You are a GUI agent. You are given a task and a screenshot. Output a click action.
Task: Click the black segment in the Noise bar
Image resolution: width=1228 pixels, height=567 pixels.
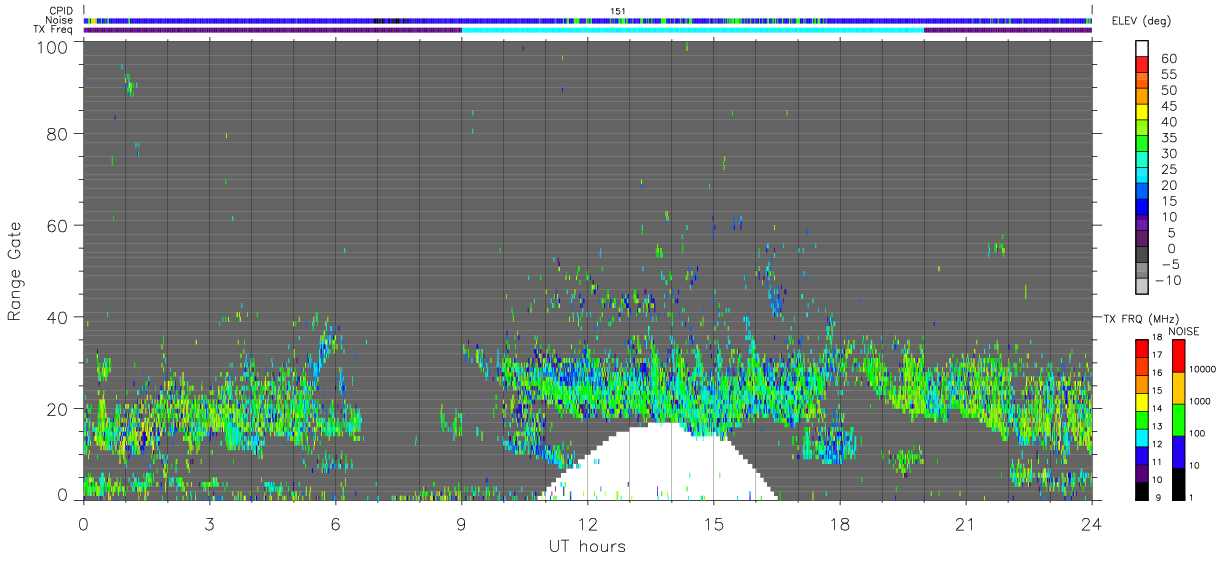click(387, 20)
